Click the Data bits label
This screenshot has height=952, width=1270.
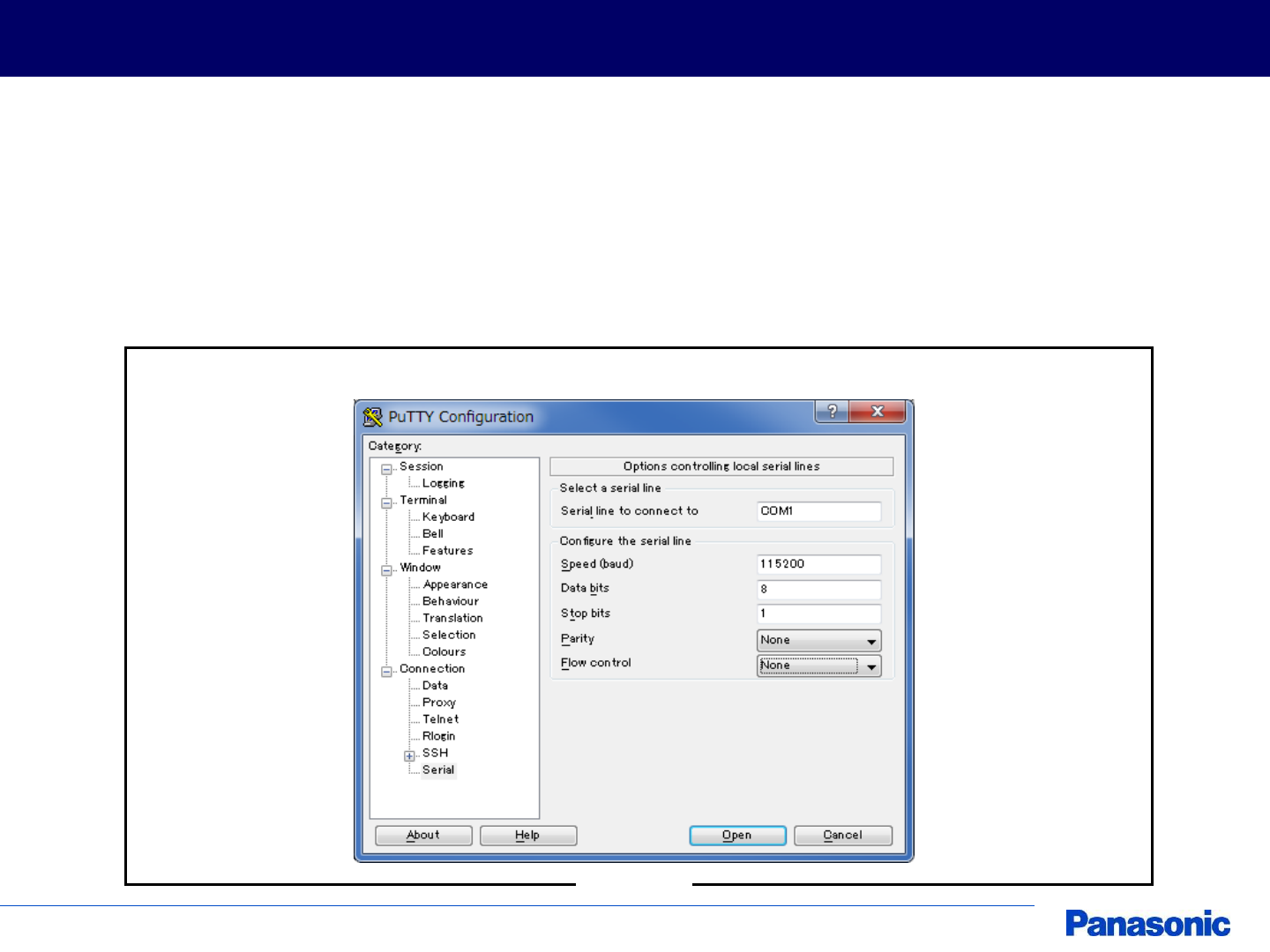[585, 588]
